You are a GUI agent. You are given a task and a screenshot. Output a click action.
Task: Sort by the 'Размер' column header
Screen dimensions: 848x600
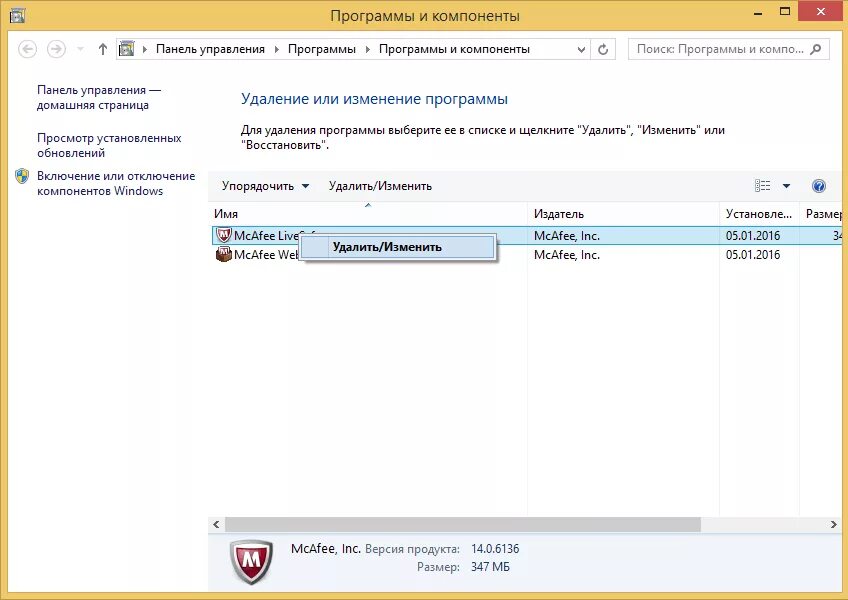(821, 214)
